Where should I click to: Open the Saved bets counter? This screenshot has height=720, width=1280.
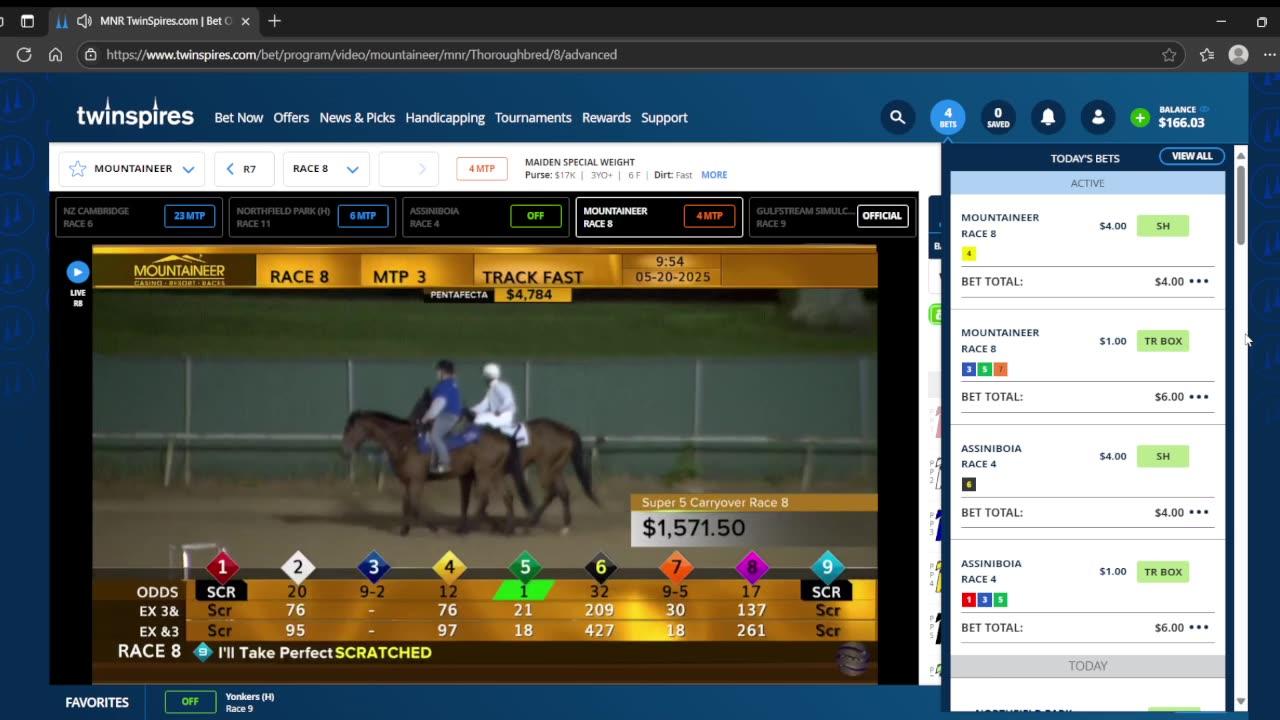click(997, 117)
